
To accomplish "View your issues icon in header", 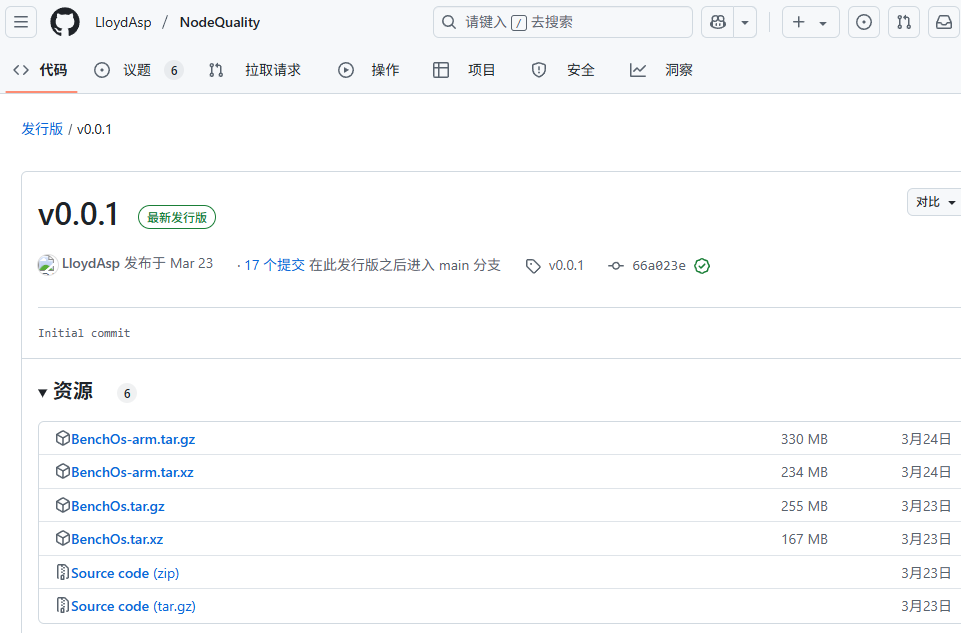I will pyautogui.click(x=864, y=22).
